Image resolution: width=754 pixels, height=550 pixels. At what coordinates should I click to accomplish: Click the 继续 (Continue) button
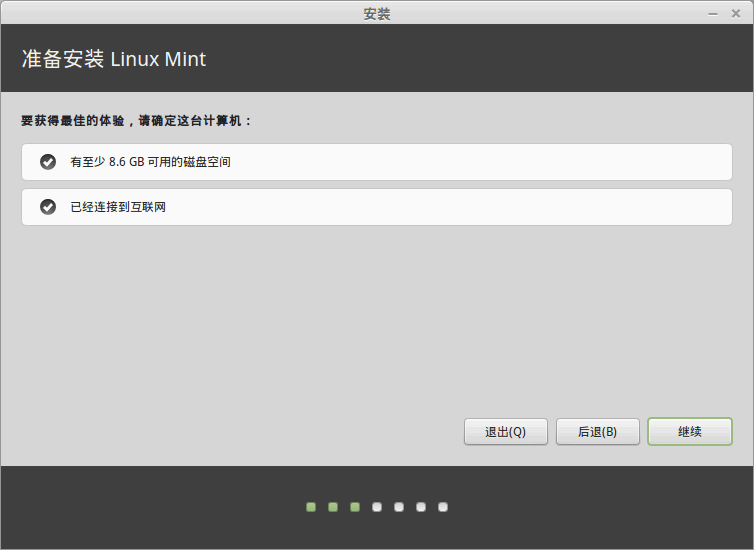[690, 431]
